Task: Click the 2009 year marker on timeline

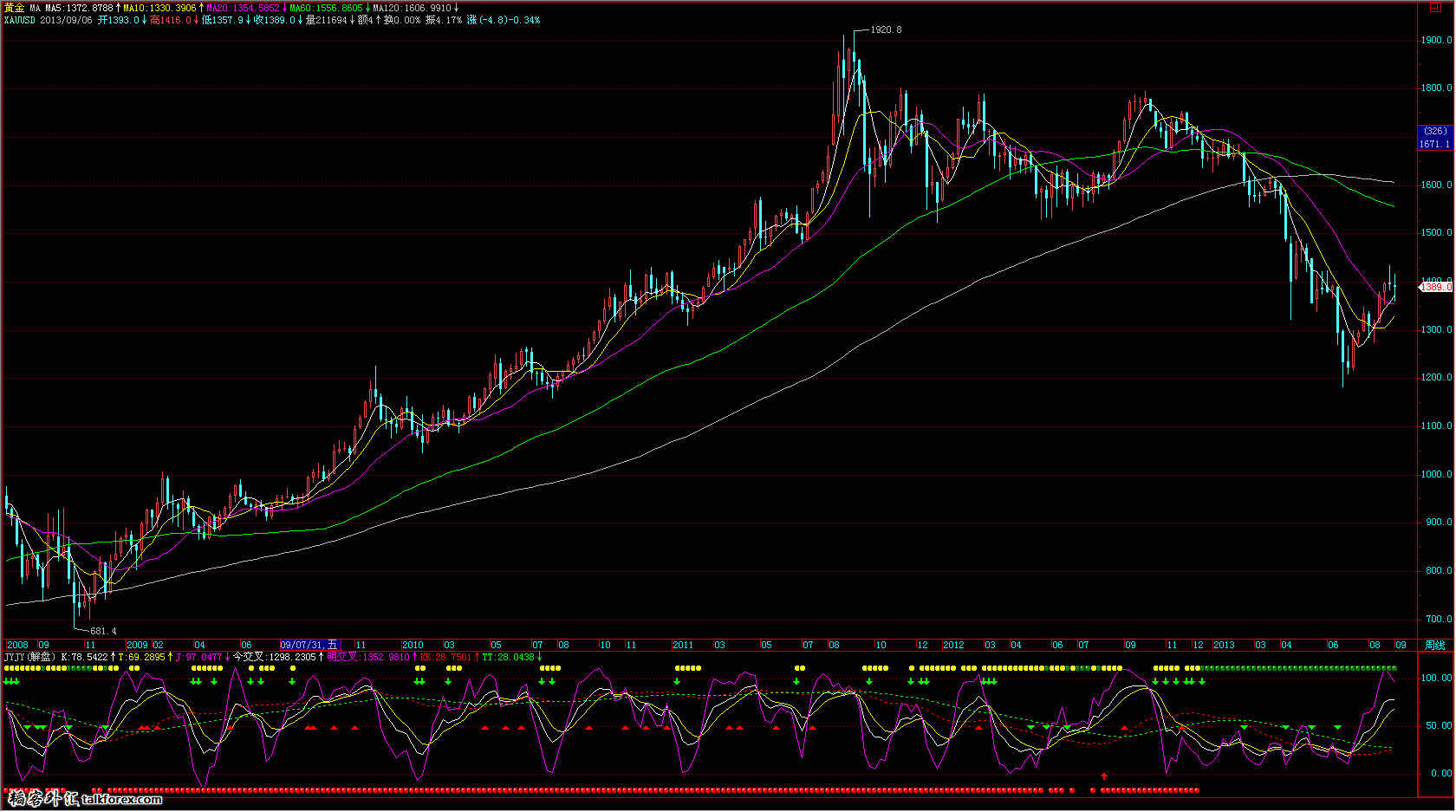Action: (x=137, y=645)
